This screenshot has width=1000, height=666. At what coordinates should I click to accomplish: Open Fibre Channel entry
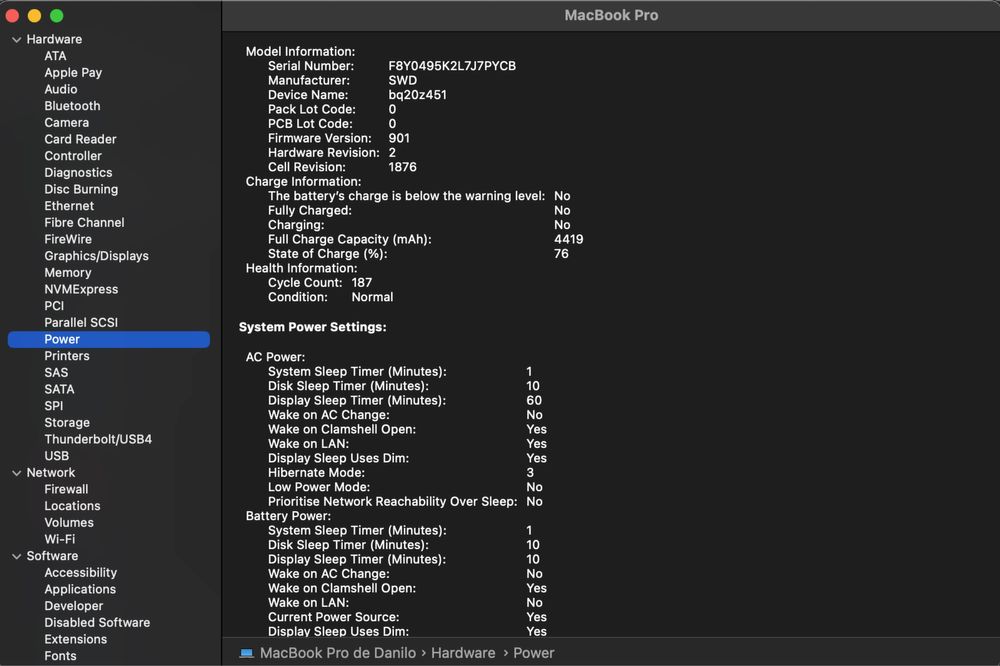point(84,223)
